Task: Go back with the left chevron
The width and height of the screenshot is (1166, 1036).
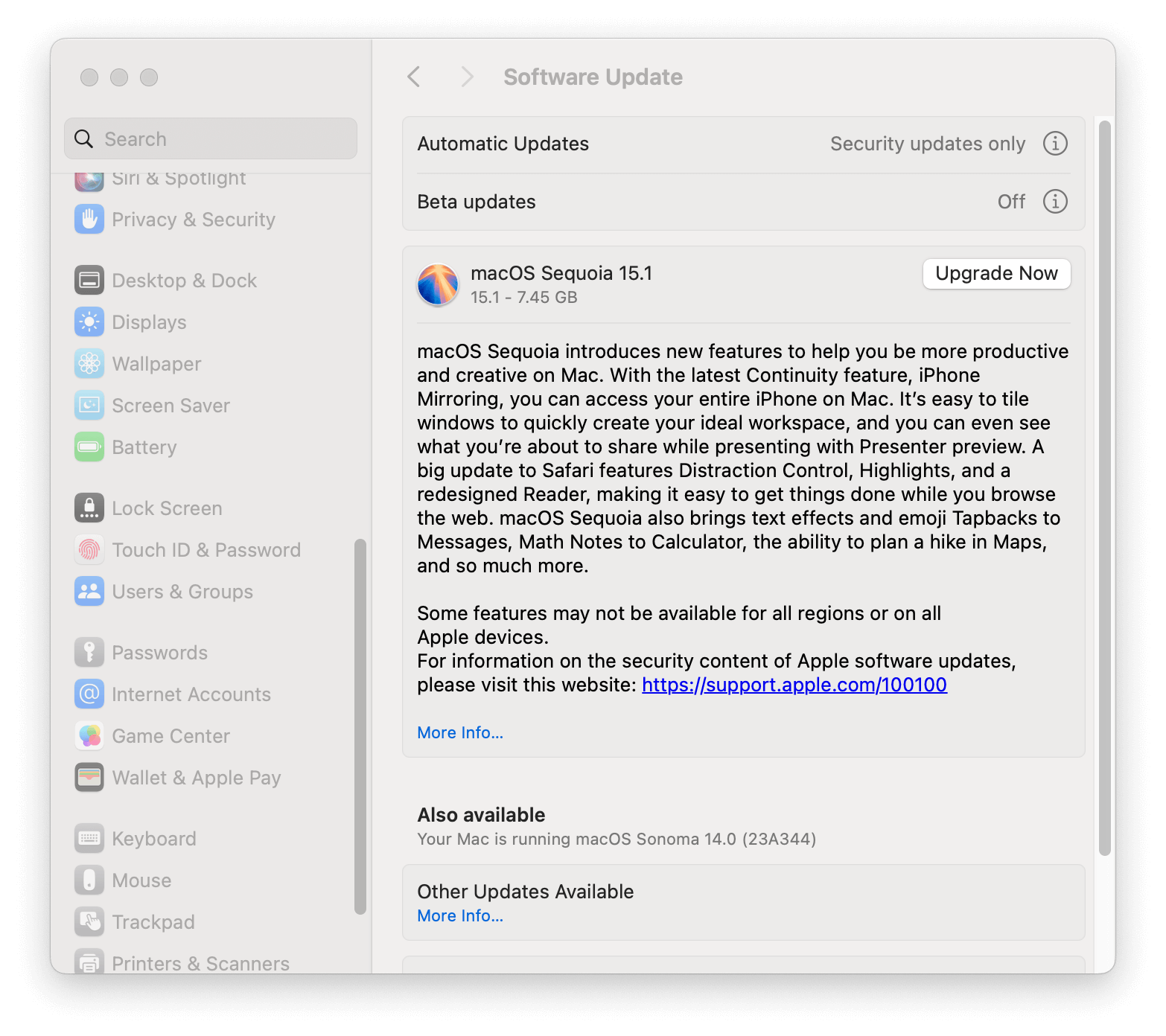Action: (414, 77)
